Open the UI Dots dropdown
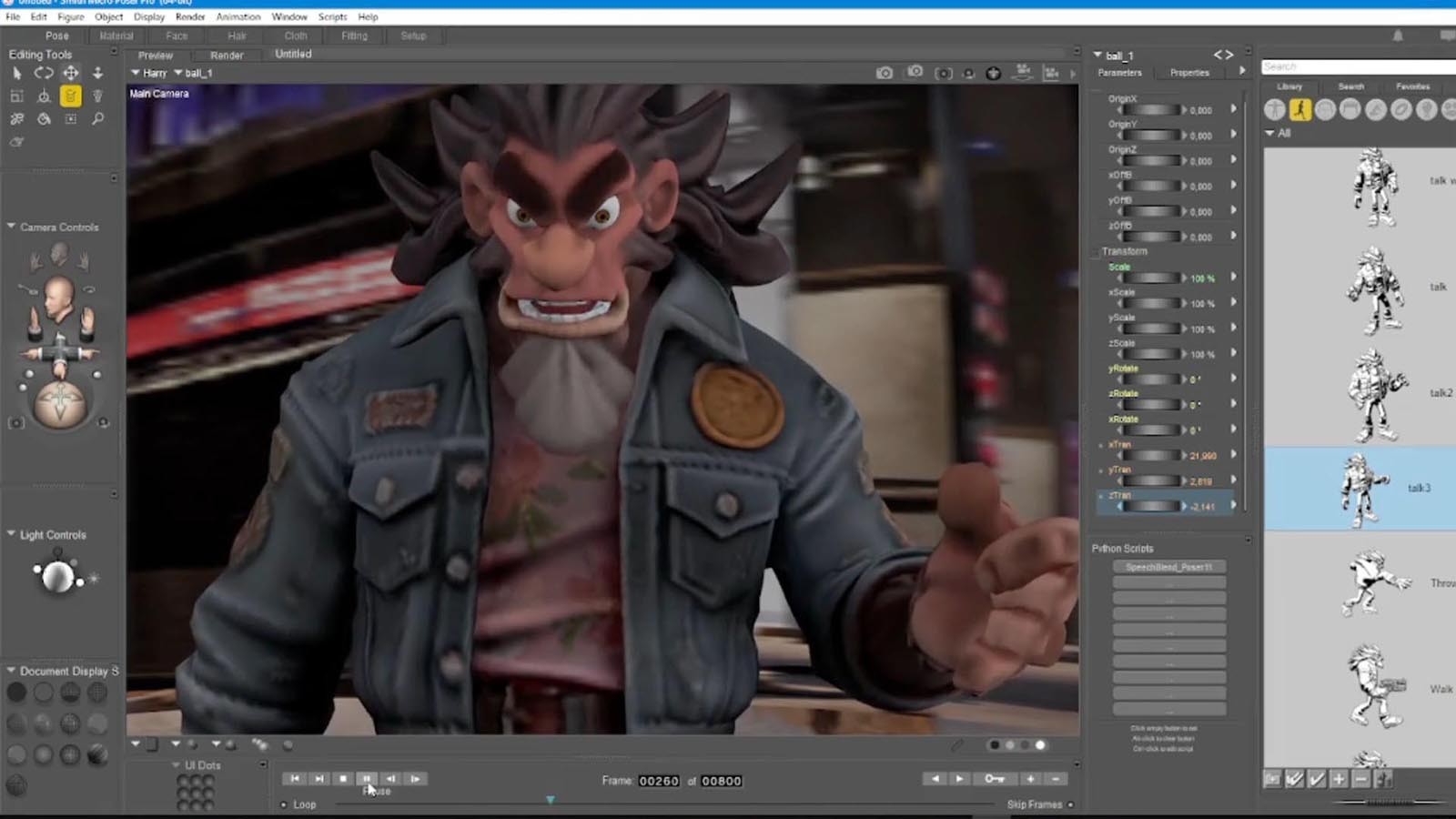Screen dimensions: 1456x819 (176, 765)
